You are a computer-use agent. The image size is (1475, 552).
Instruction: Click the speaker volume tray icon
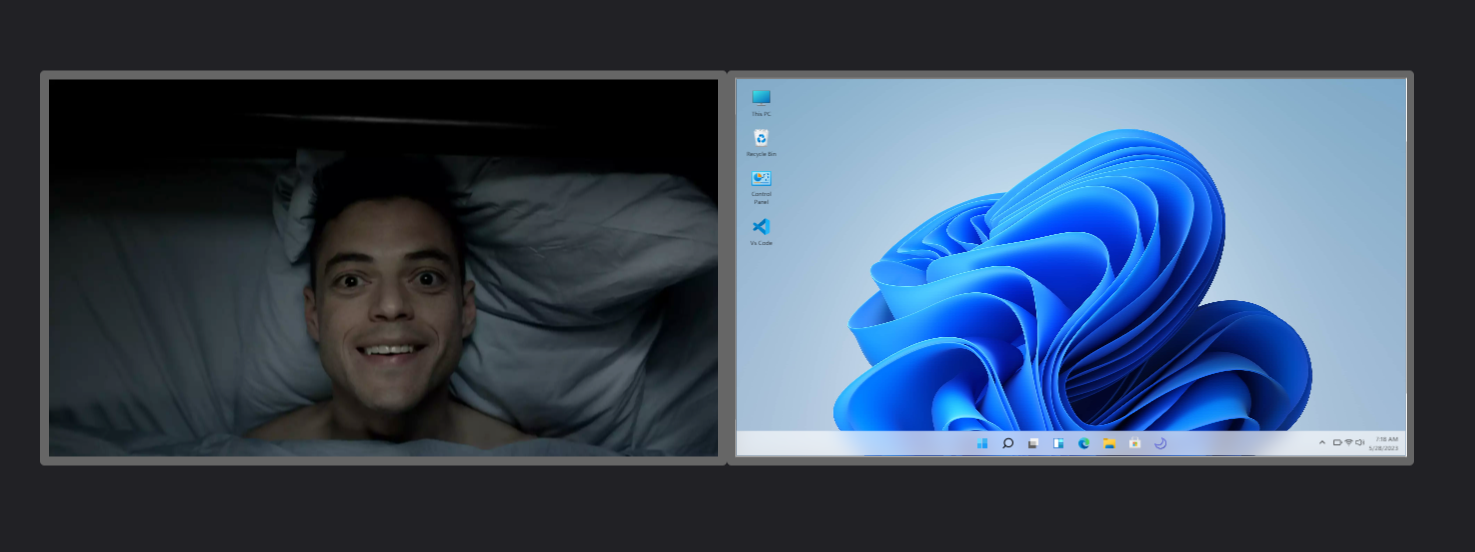[1359, 442]
